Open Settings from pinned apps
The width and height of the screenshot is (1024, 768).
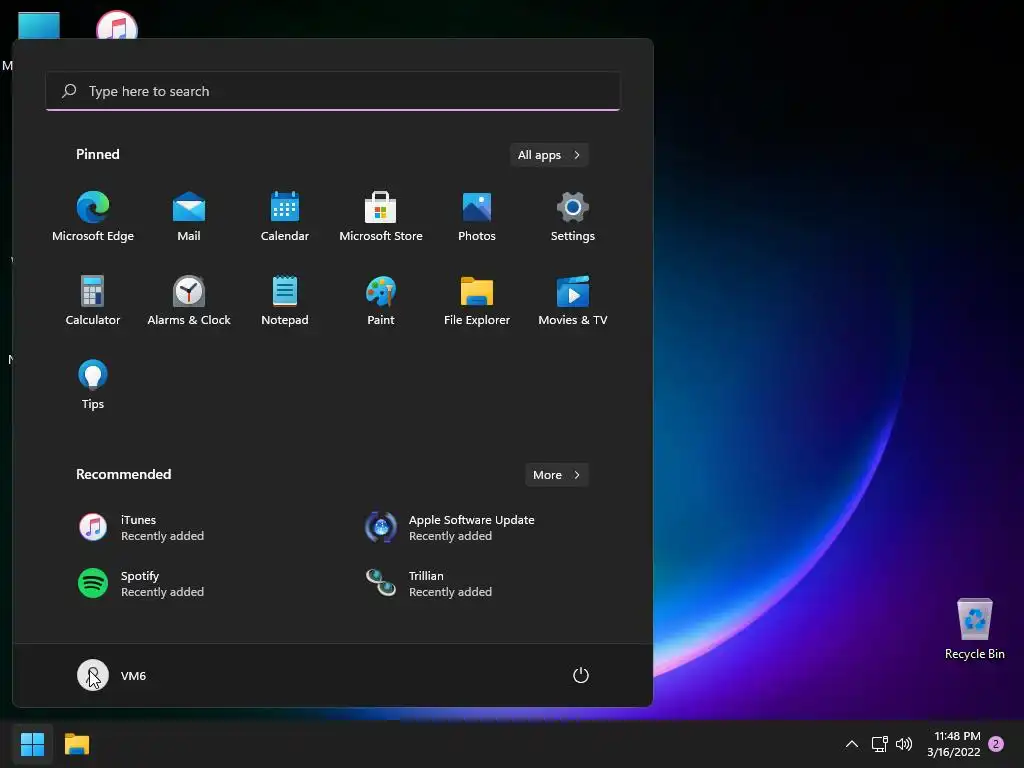[x=573, y=217]
